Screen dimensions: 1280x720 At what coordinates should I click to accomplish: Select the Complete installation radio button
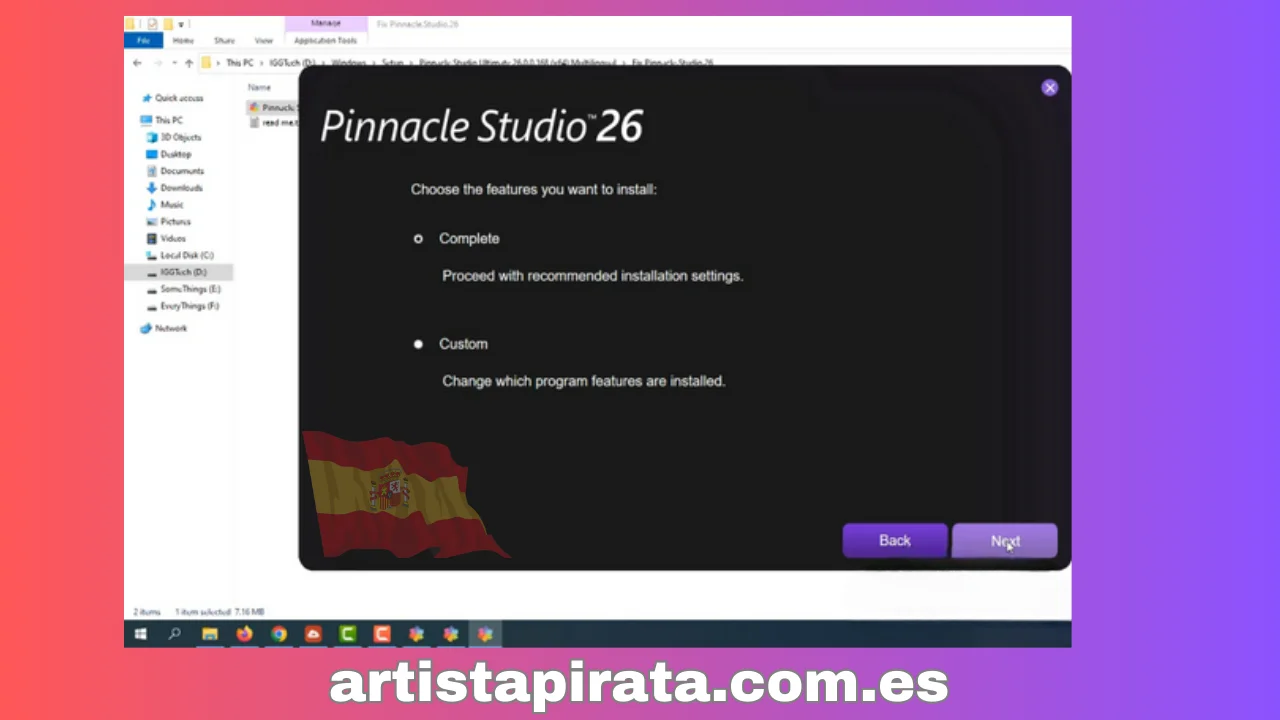(x=418, y=238)
